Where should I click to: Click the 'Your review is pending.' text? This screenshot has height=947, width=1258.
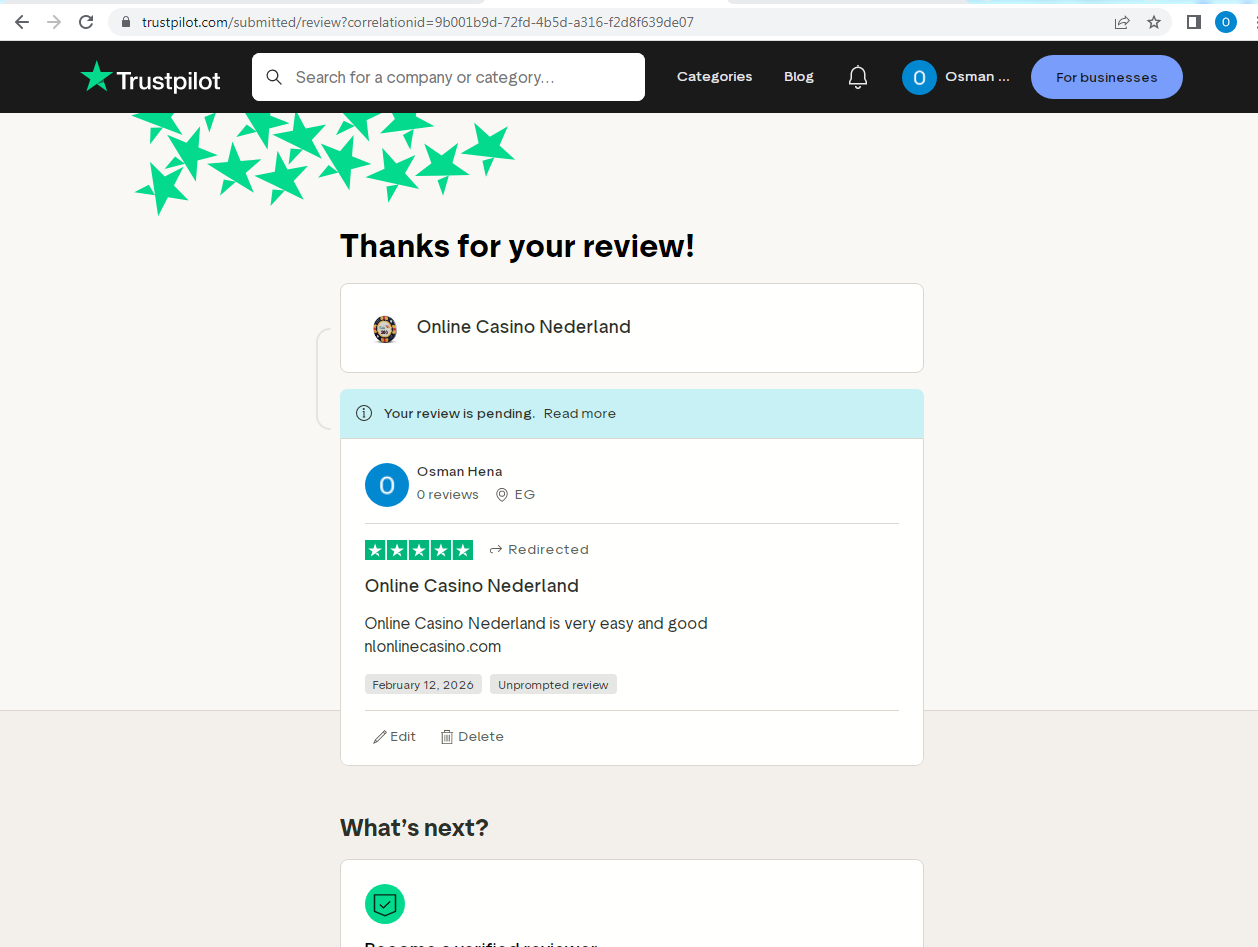pos(460,413)
